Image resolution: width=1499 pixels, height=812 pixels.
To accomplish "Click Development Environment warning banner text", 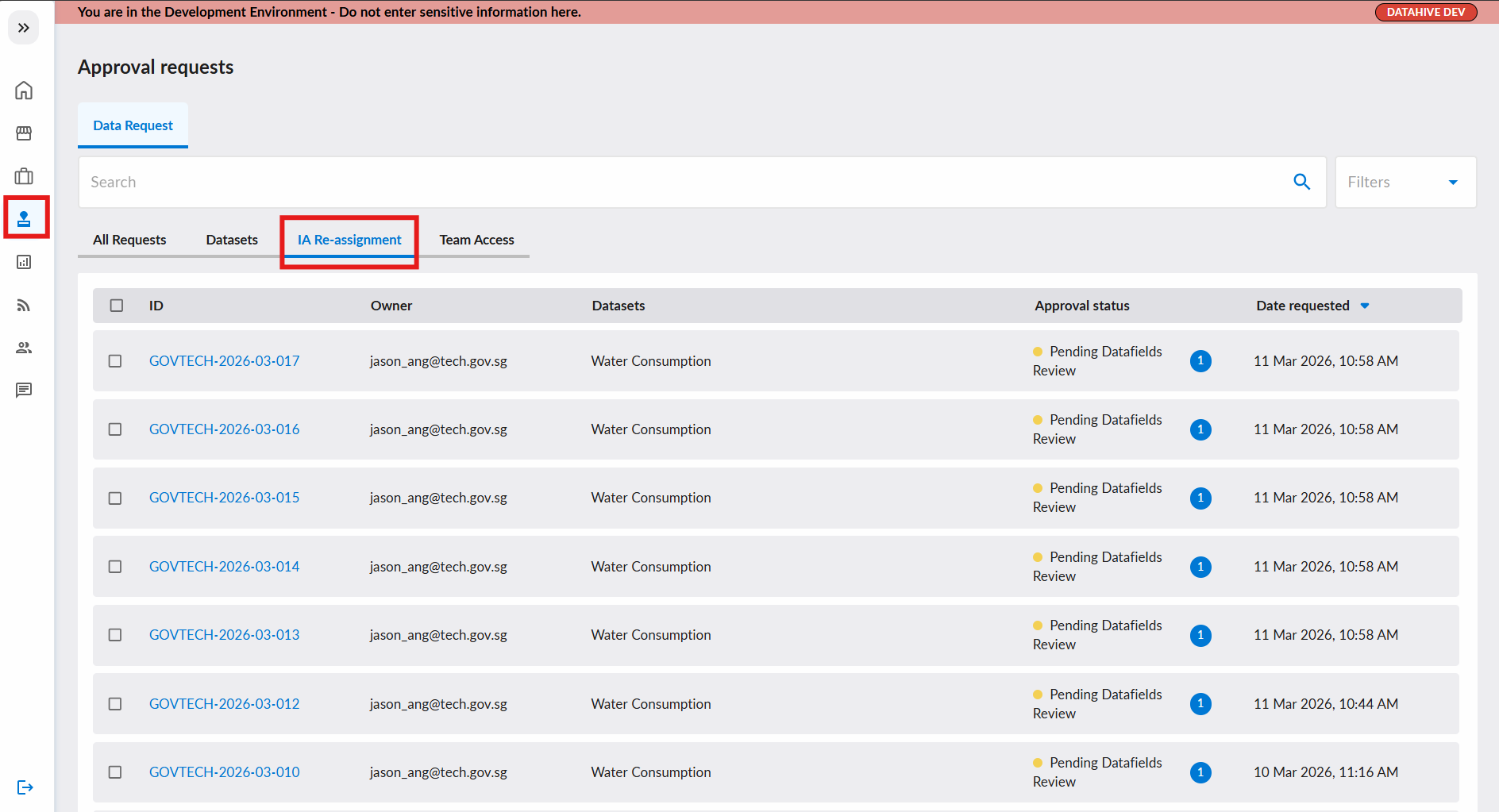I will (x=329, y=12).
